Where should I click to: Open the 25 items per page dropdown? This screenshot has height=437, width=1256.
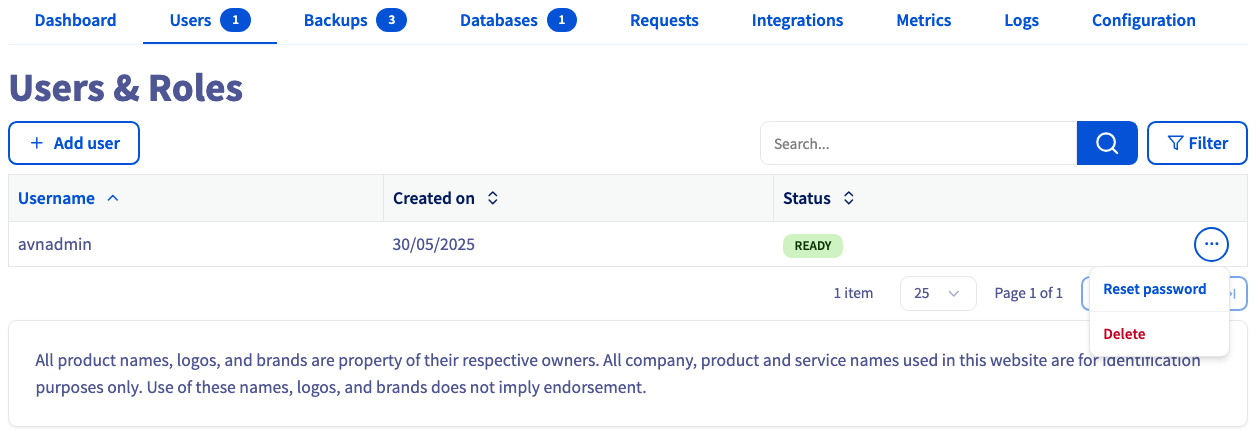[x=938, y=293]
